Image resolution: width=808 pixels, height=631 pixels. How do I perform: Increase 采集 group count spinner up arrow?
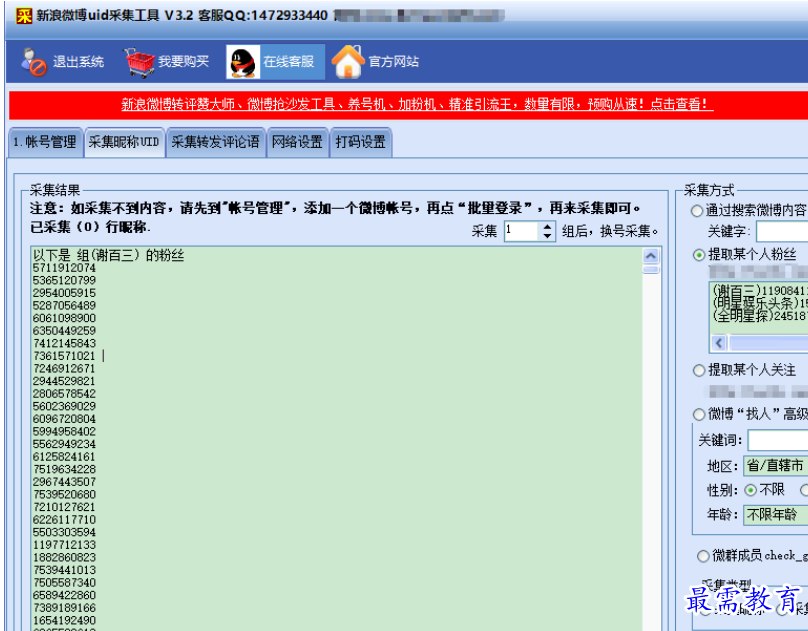point(547,226)
